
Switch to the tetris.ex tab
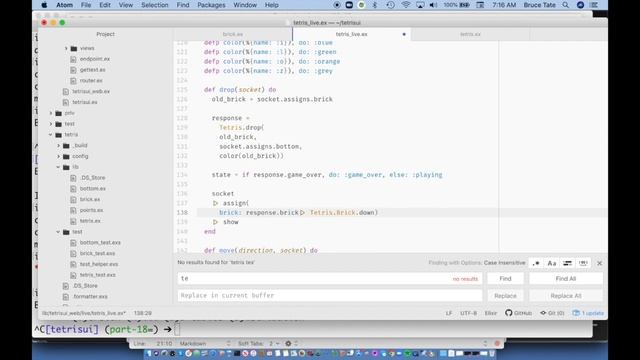pos(470,34)
